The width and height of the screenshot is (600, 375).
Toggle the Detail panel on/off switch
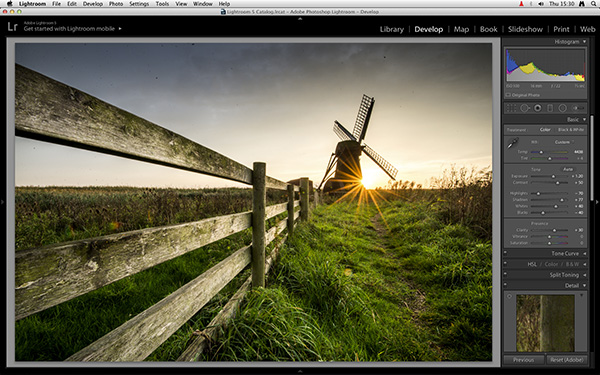click(x=505, y=285)
